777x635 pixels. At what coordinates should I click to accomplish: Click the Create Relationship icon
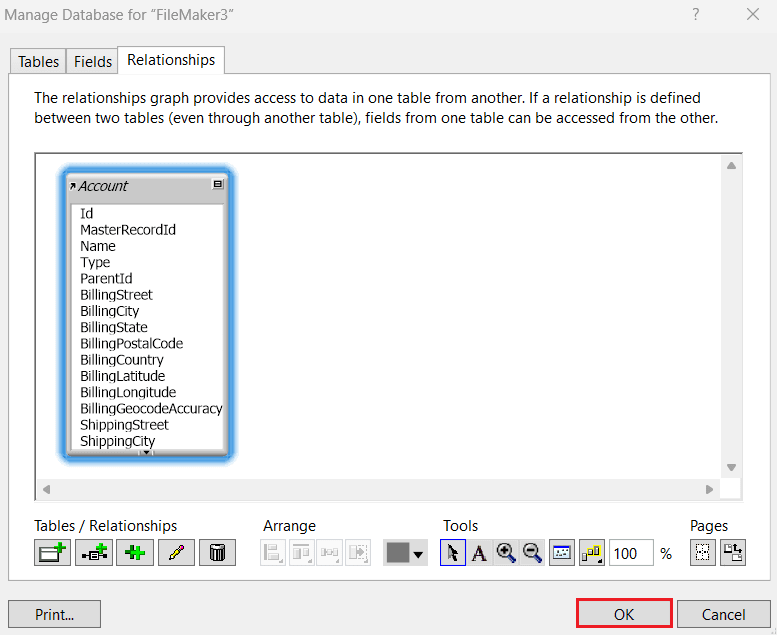coord(94,553)
